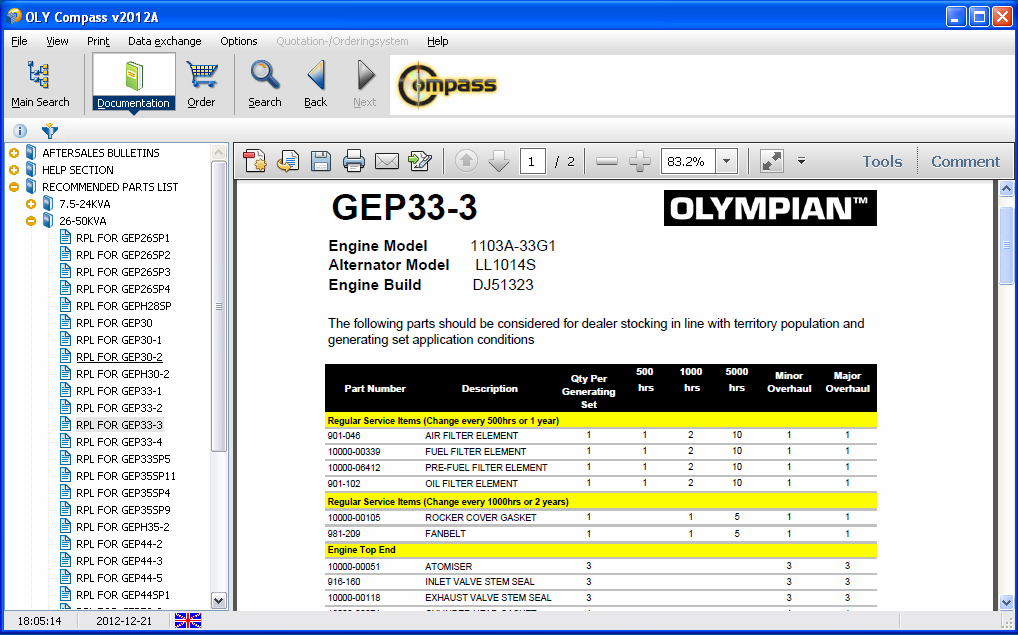The height and width of the screenshot is (635, 1018).
Task: Click the convert/export document icon
Action: (x=288, y=161)
